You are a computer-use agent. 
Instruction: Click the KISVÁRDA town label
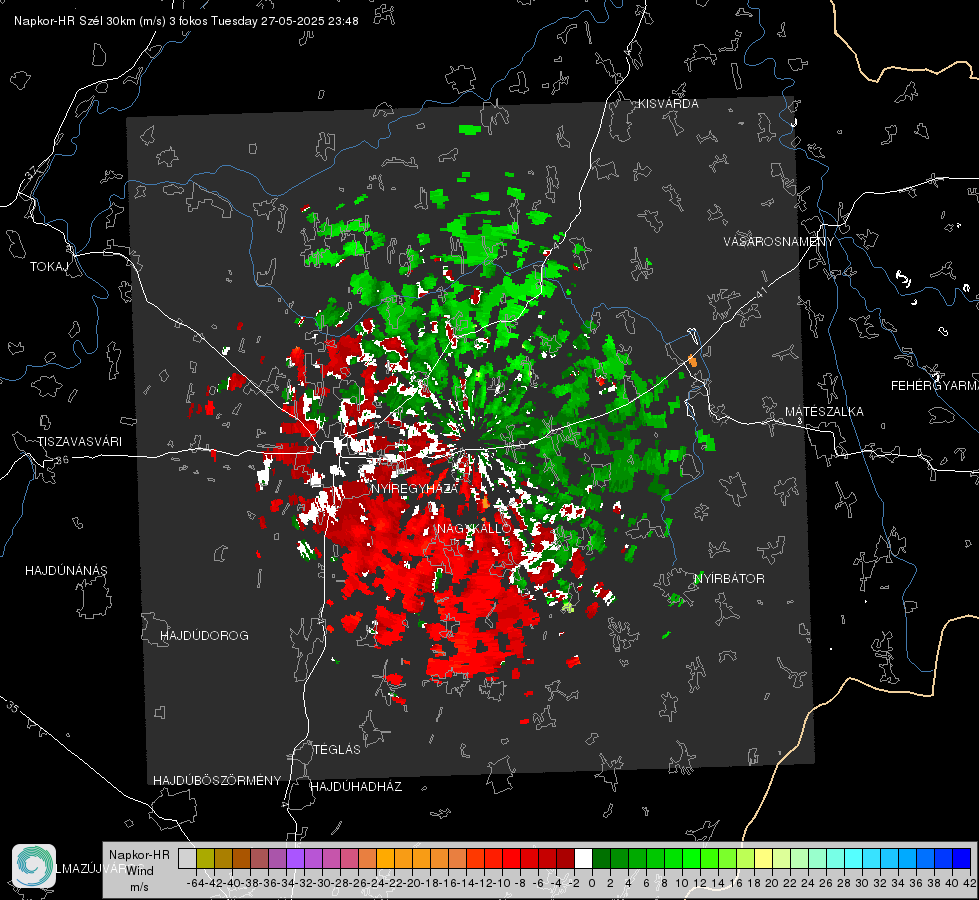tap(668, 104)
